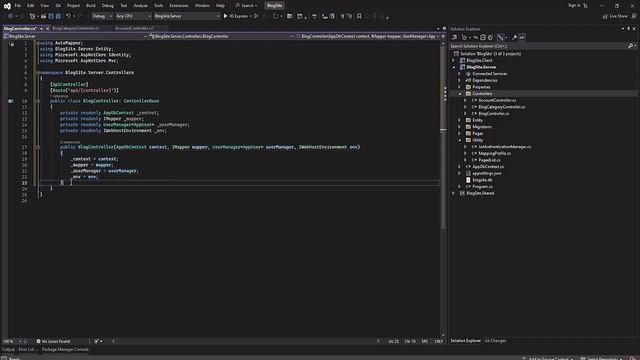Screen dimensions: 640x360
Task: Select AppDbContext.cs in Solution Explorer
Action: coord(488,167)
